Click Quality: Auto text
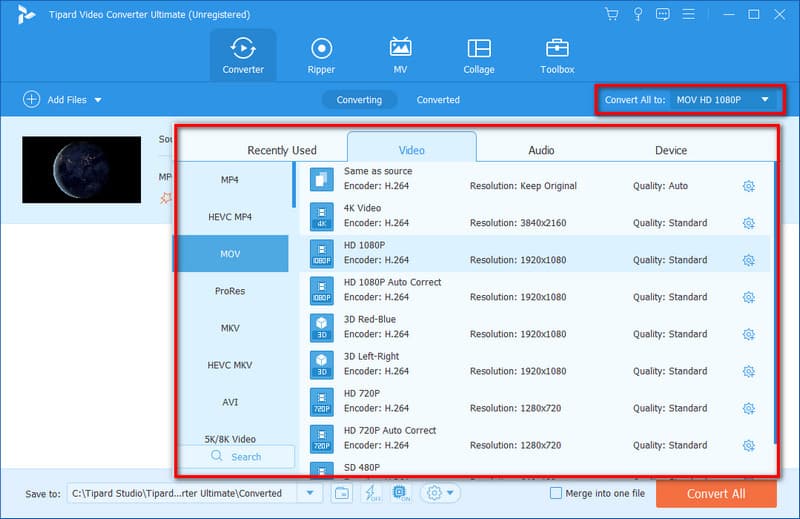This screenshot has width=800, height=519. click(x=660, y=186)
